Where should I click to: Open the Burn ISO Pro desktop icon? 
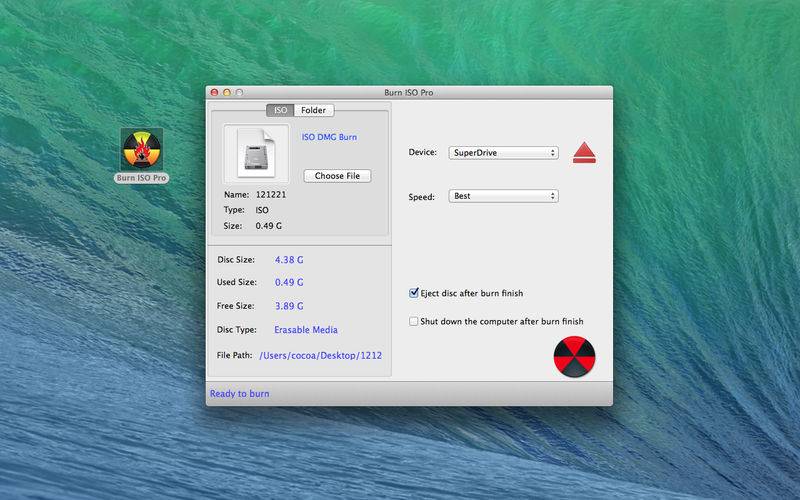[142, 149]
